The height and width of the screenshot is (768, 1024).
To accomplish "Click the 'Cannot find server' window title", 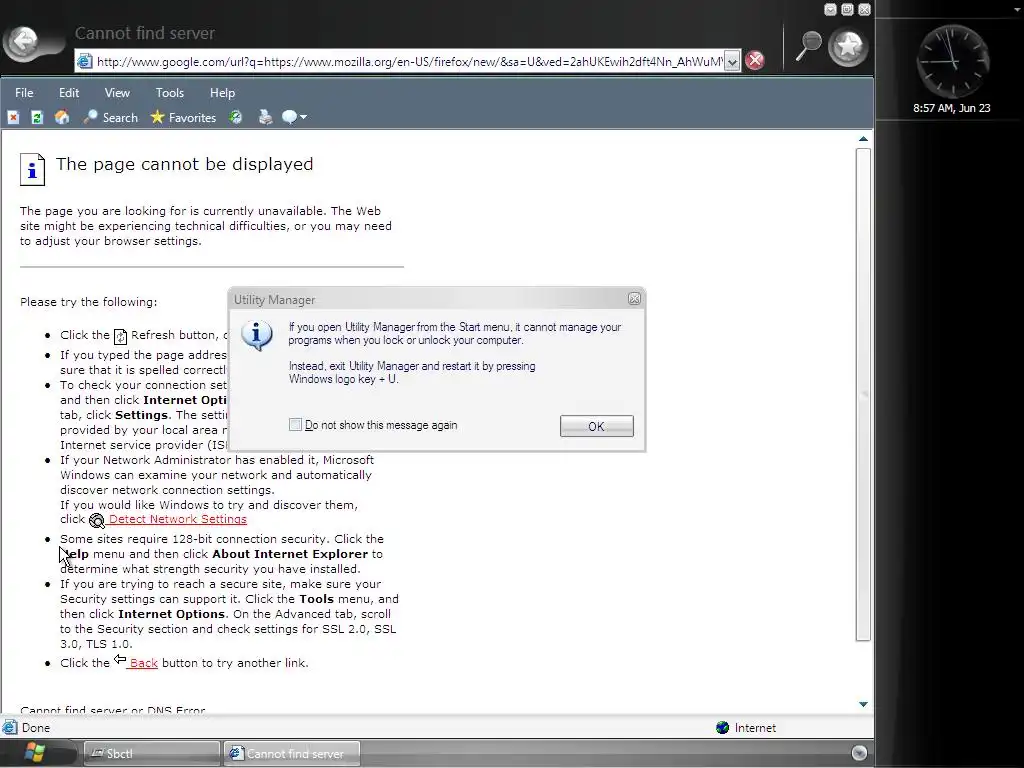I will click(144, 33).
